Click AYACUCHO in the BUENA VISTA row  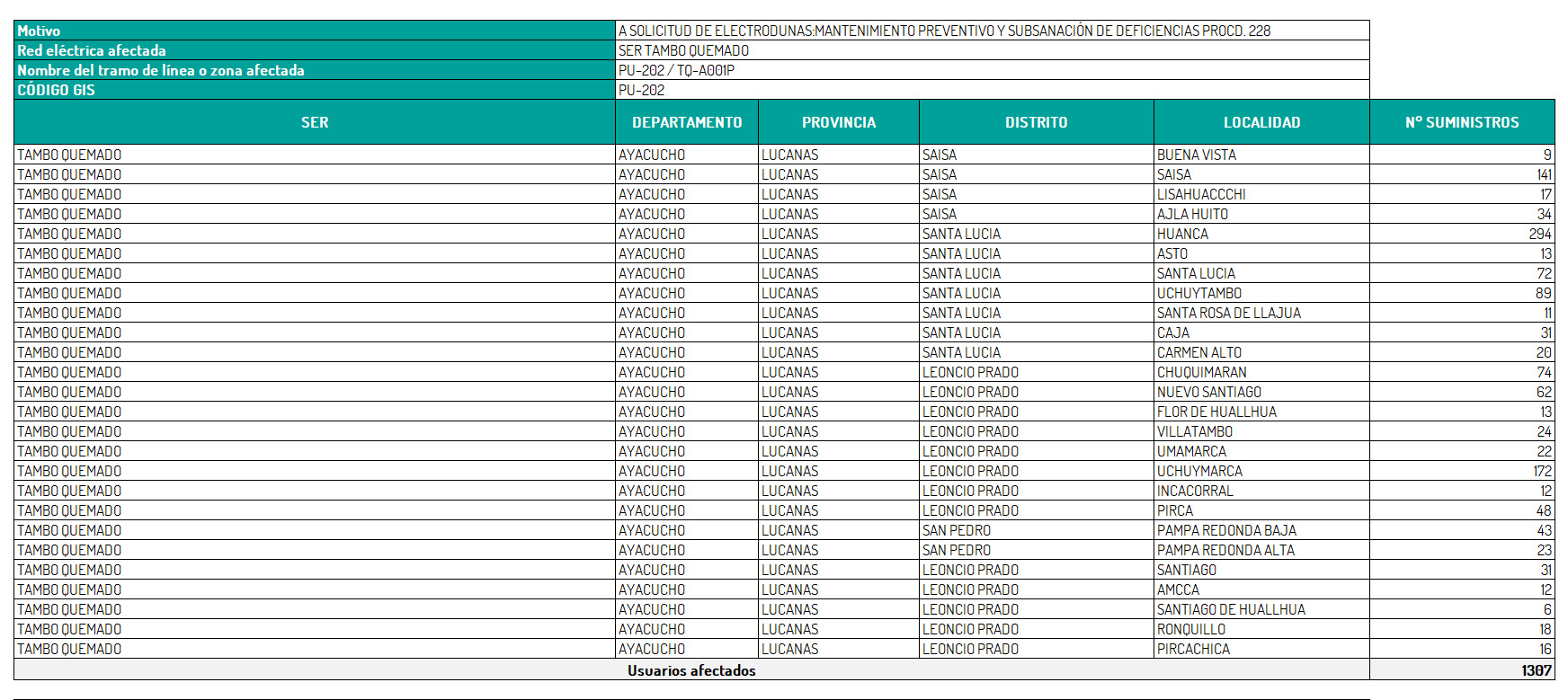click(687, 155)
